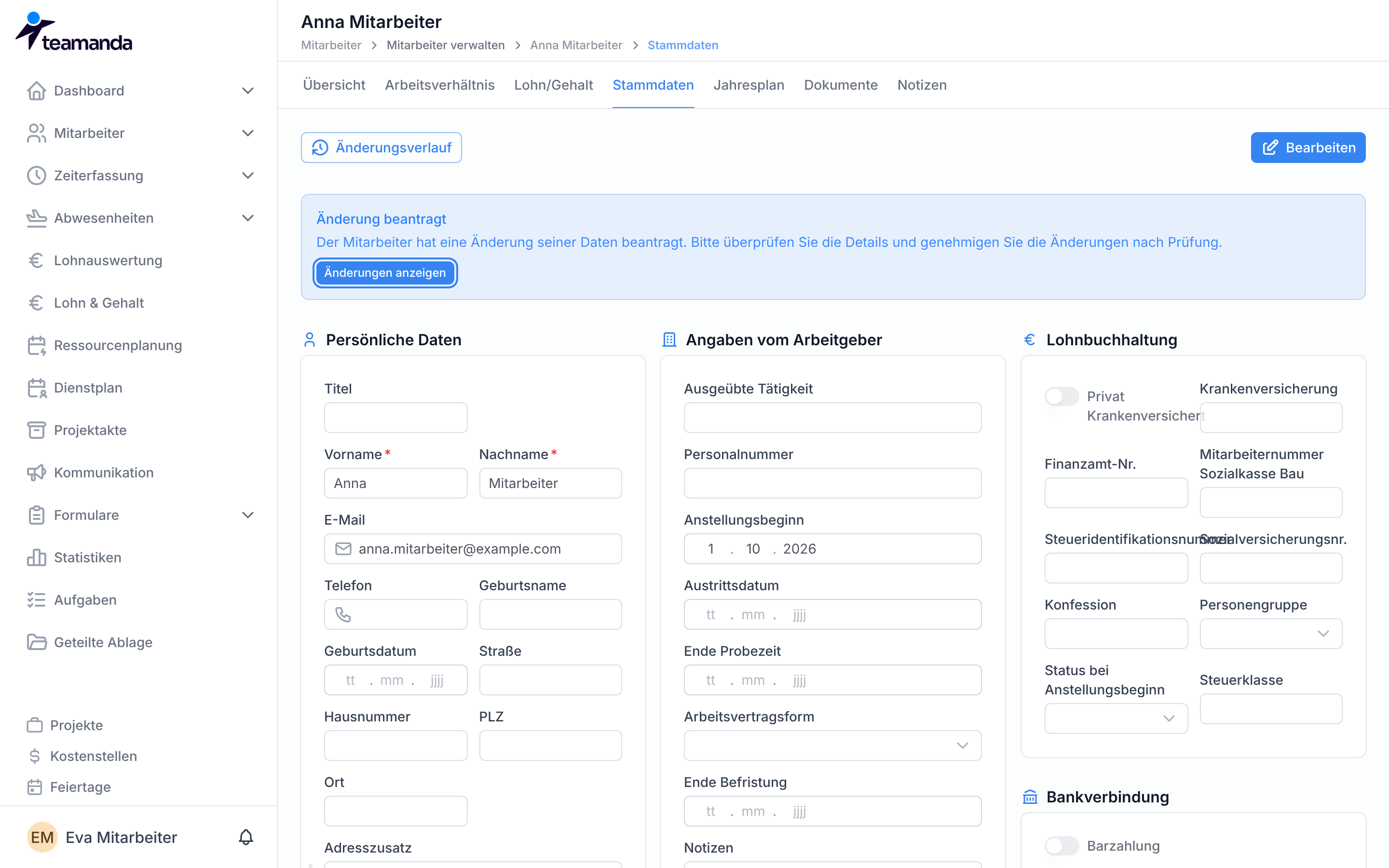Click the Anna Mitarbeiter breadcrumb link
The image size is (1389, 868).
point(576,45)
